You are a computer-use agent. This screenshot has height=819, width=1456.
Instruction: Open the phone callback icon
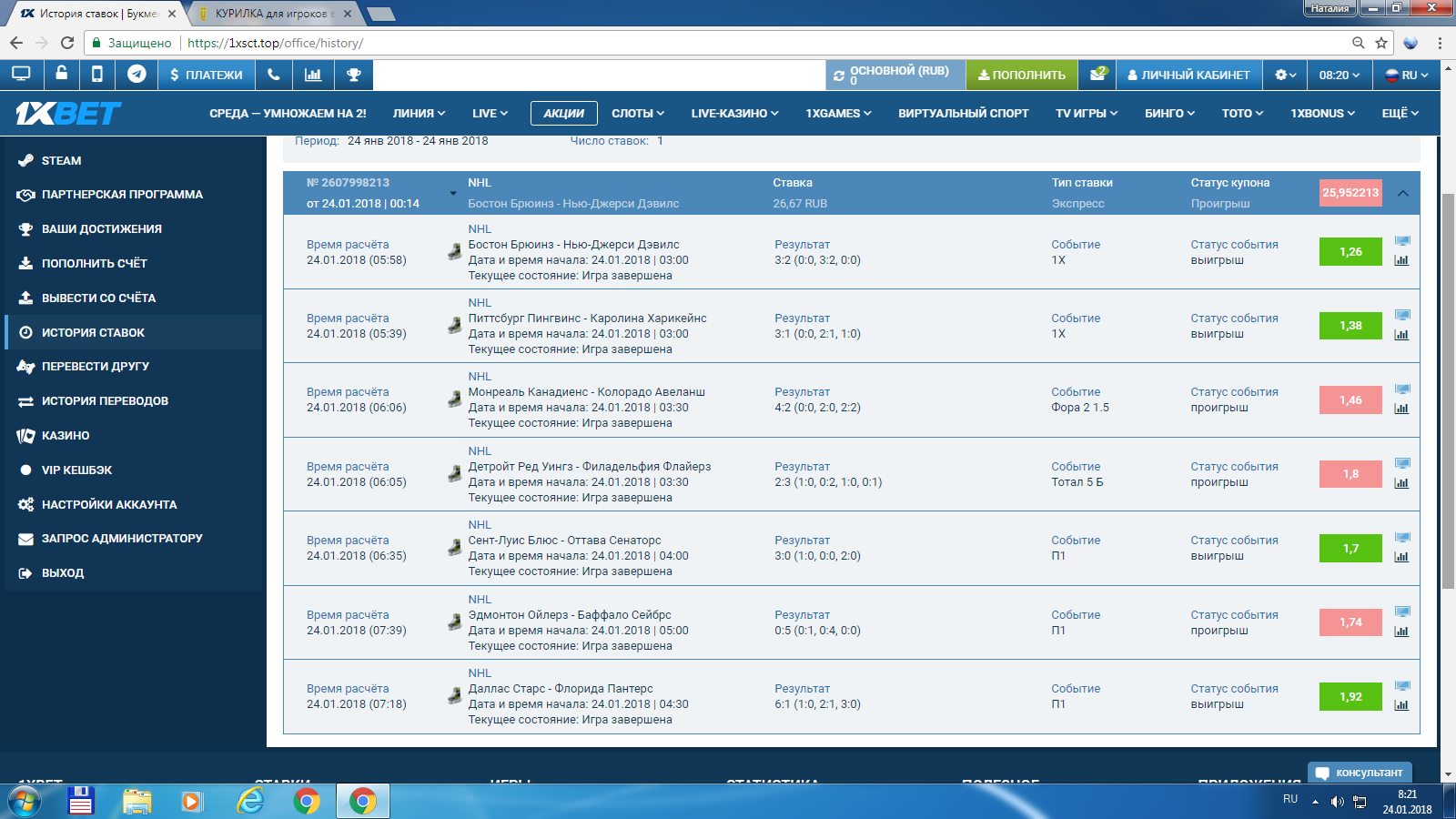tap(273, 75)
